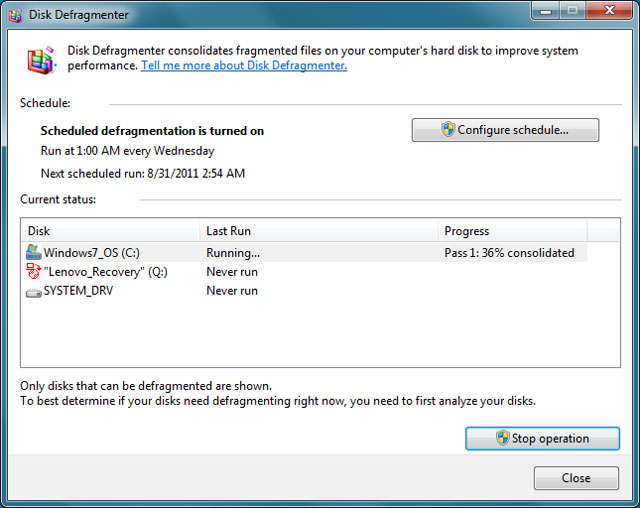Close the window using the red X

pyautogui.click(x=605, y=13)
